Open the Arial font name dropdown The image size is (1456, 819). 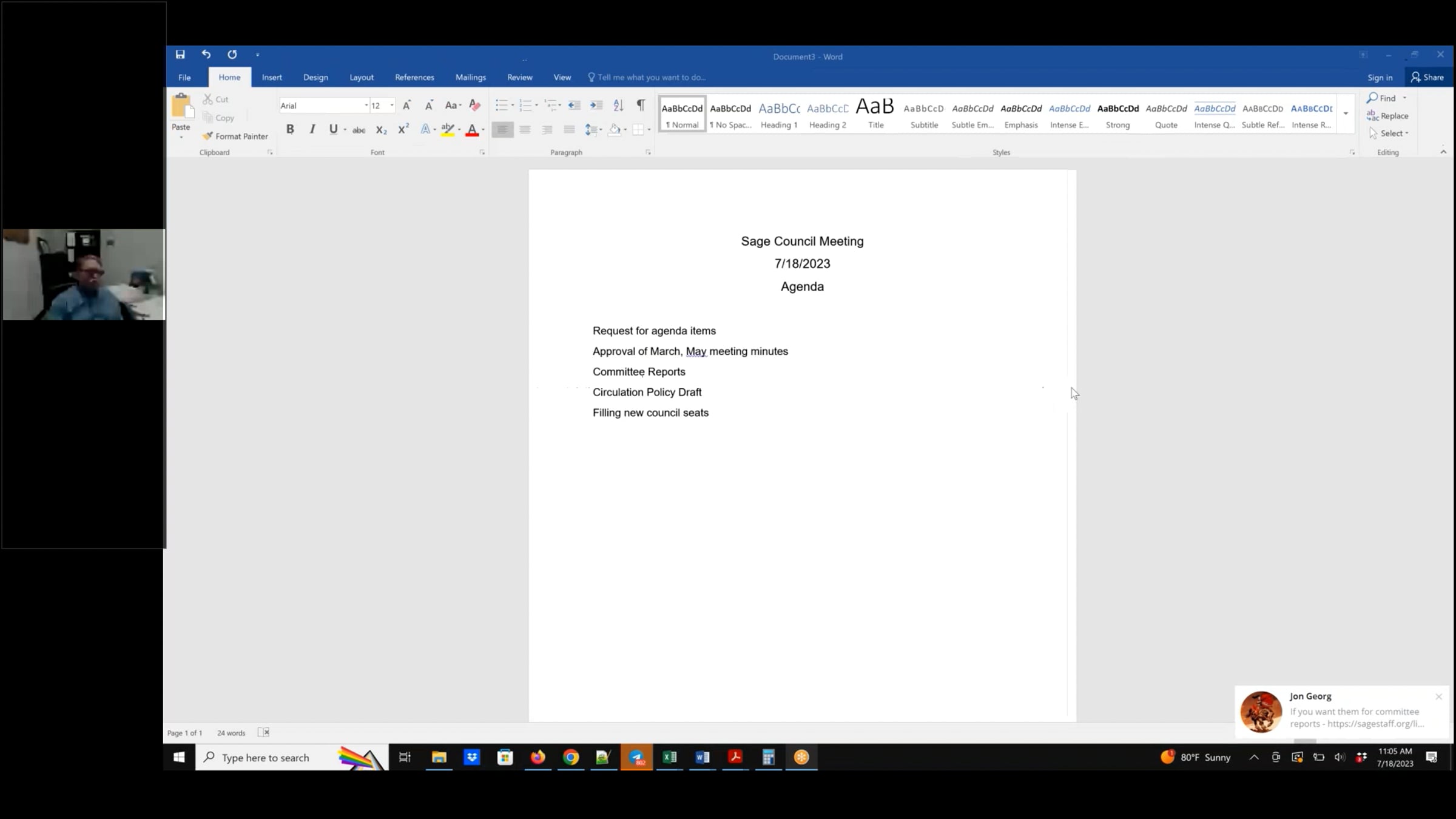click(366, 106)
